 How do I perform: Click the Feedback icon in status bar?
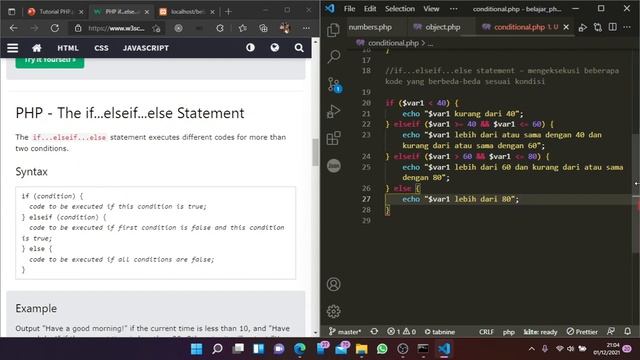611,331
